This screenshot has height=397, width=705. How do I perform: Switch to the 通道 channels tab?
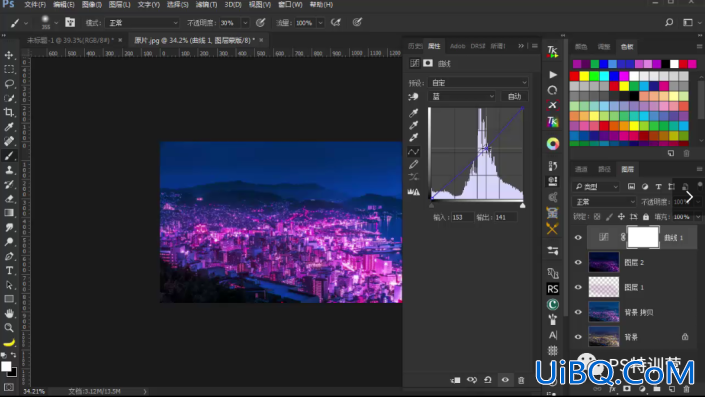(x=581, y=169)
